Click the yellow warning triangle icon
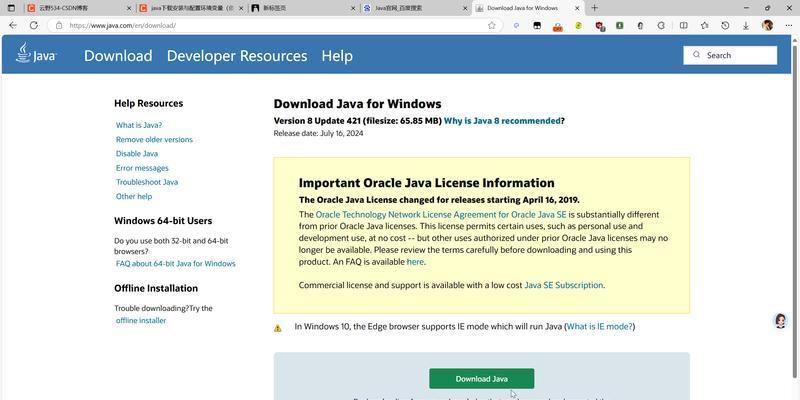800x400 pixels. point(278,328)
